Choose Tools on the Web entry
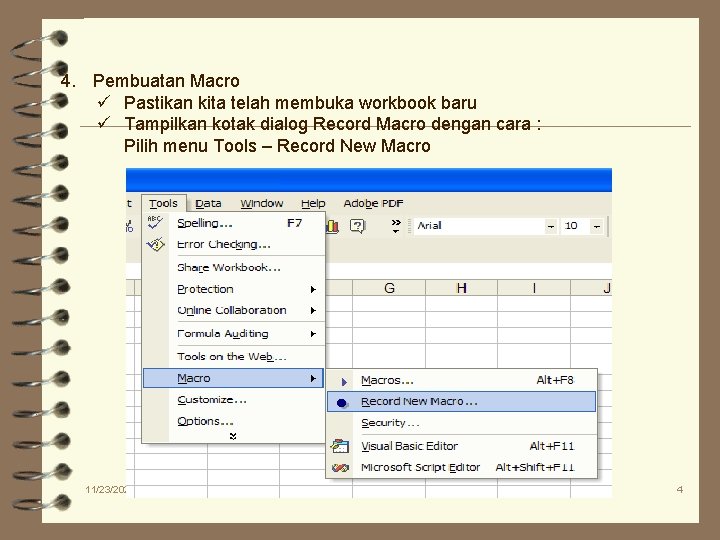 click(233, 357)
